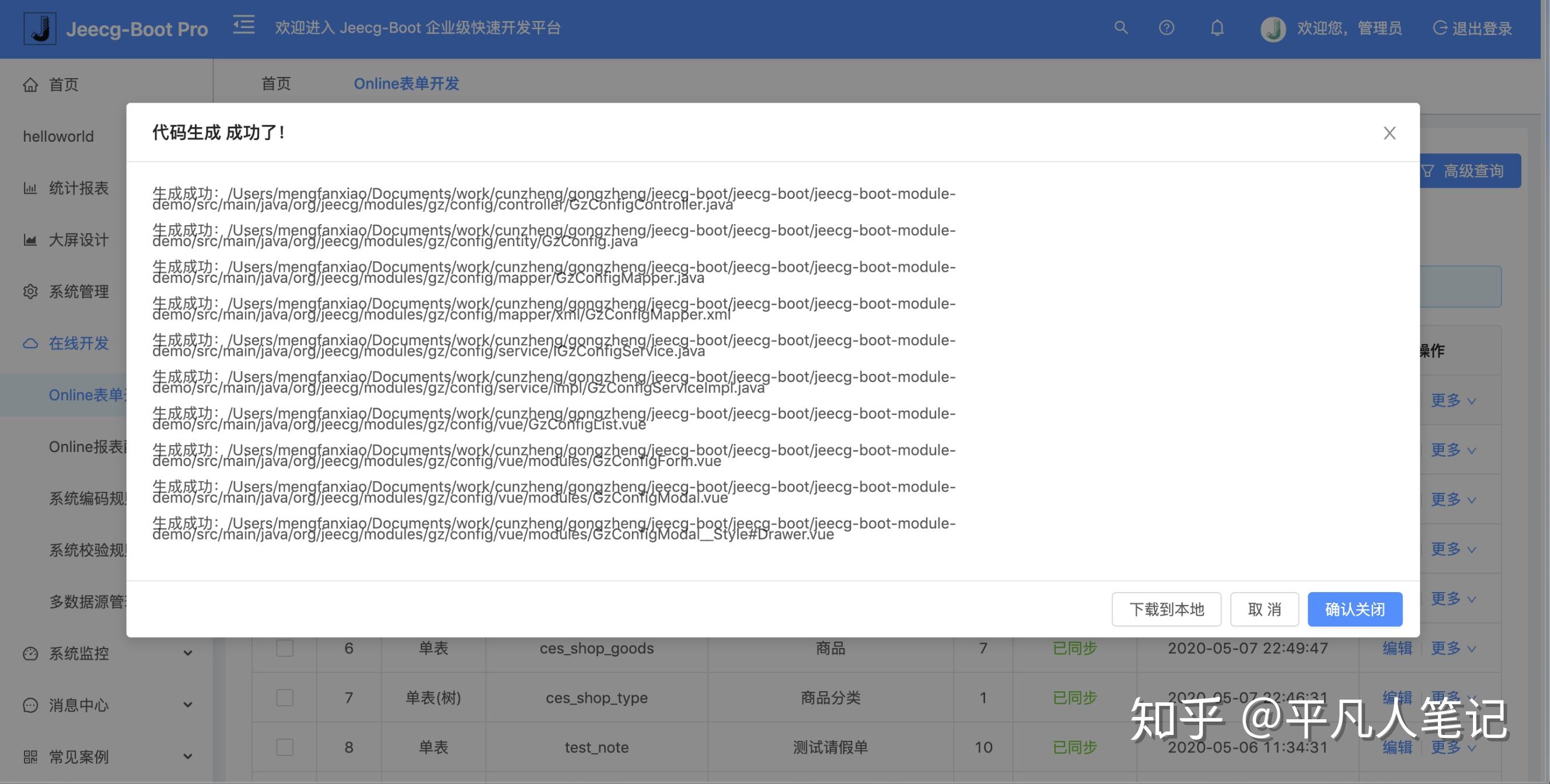
Task: Check the checkbox for ces_shop_type row
Action: point(284,698)
